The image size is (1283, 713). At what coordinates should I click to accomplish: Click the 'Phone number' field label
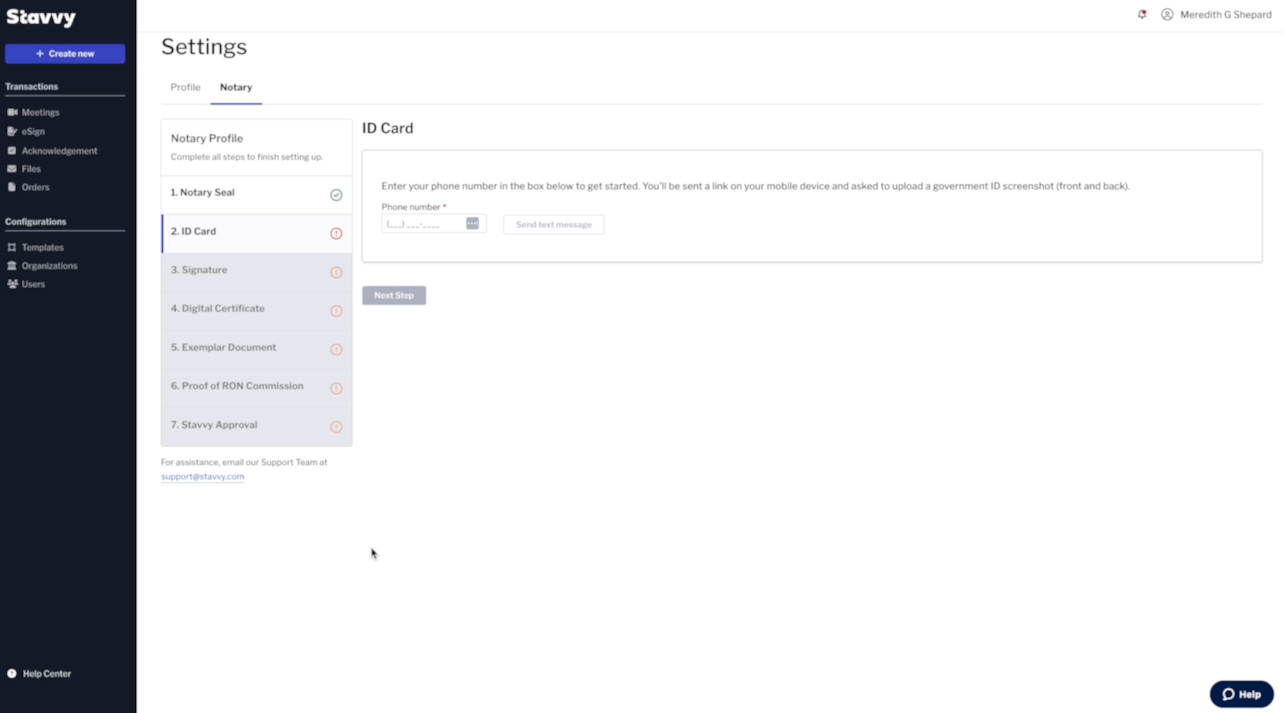pyautogui.click(x=411, y=207)
